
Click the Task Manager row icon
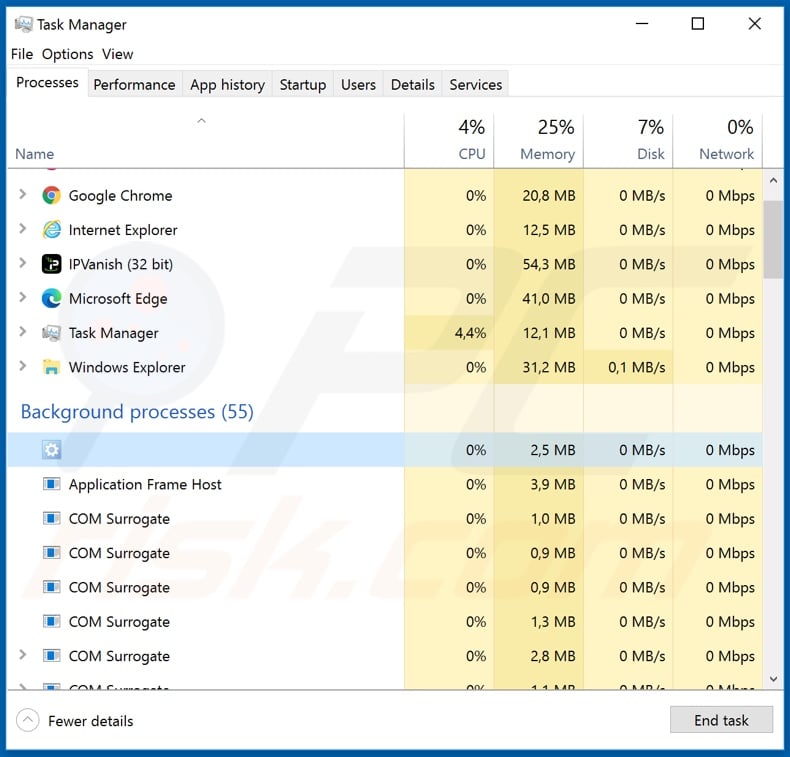click(x=51, y=333)
